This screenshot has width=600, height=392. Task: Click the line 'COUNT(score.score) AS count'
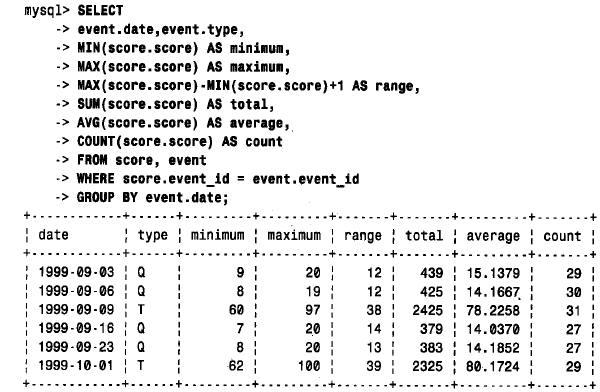[180, 142]
